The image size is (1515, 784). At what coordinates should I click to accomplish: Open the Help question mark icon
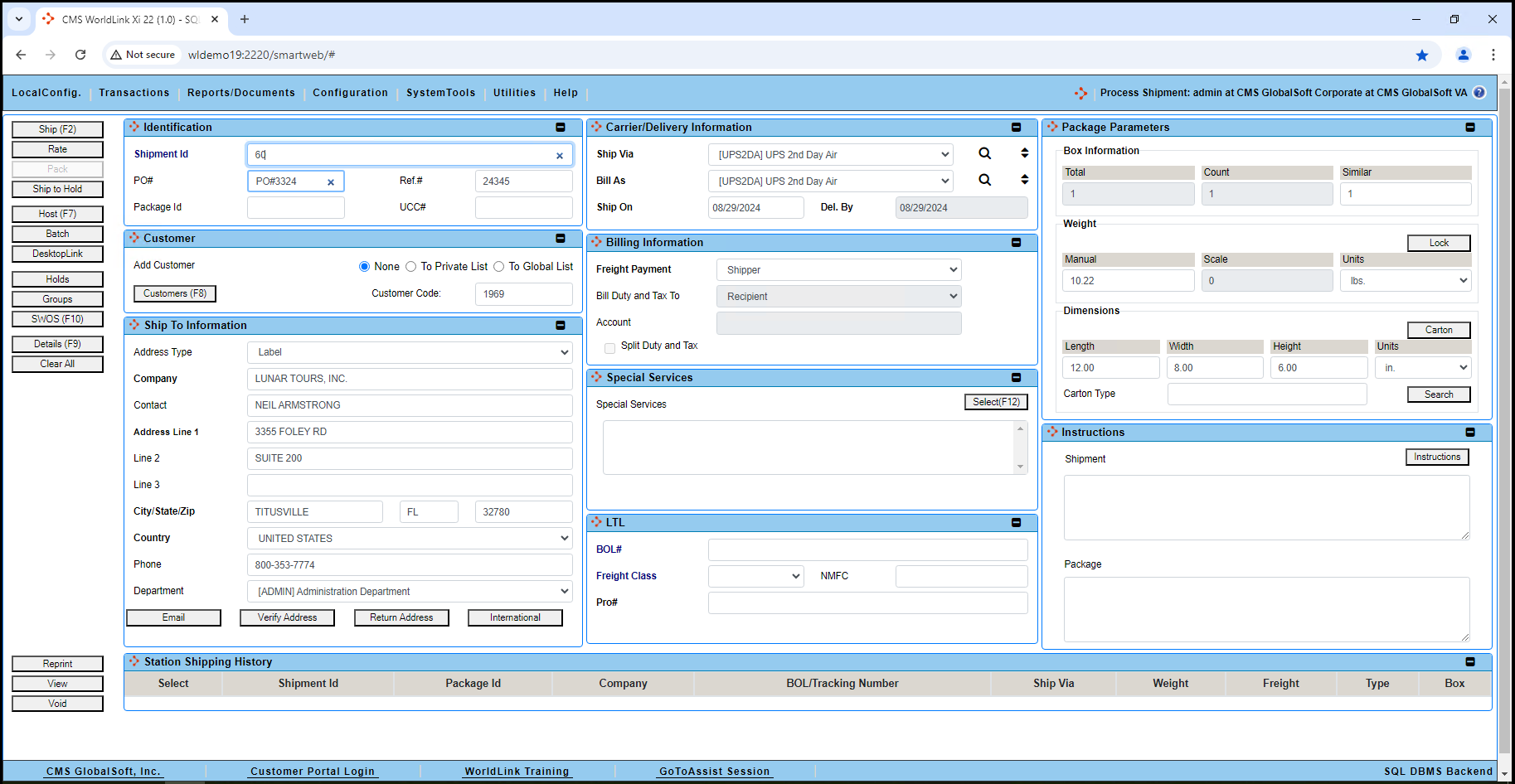(x=1480, y=93)
